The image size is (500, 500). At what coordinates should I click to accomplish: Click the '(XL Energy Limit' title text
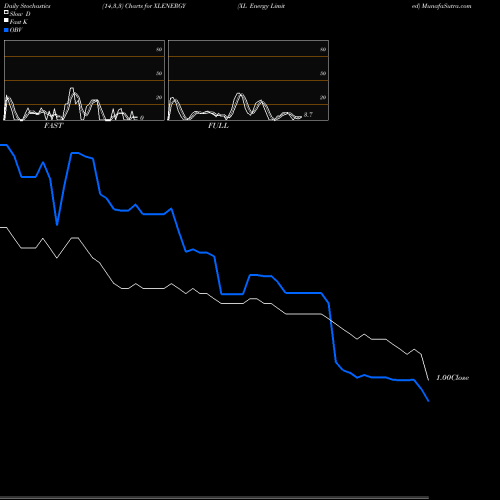coord(261,6)
